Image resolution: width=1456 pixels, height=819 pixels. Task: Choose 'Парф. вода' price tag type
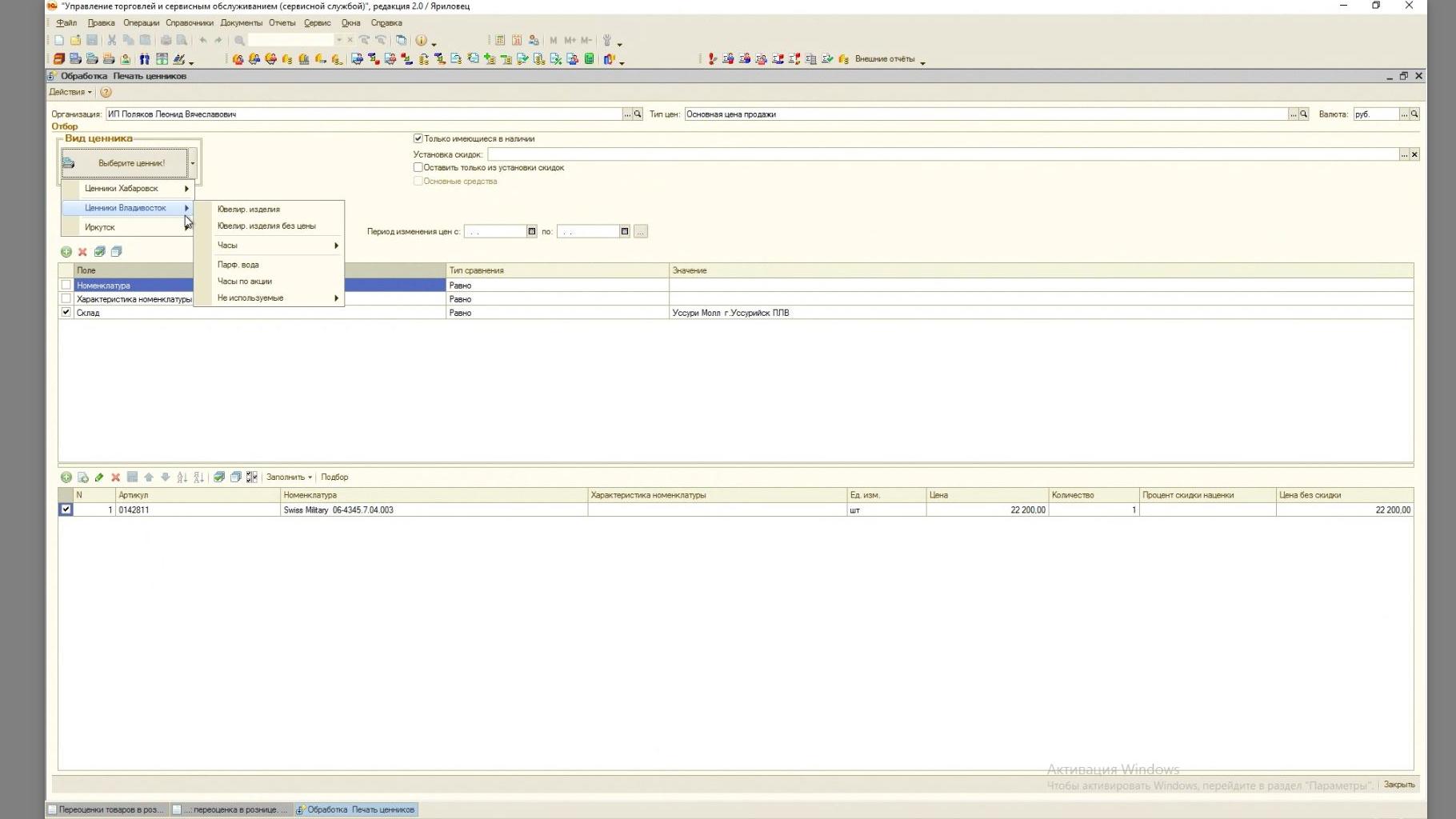click(x=269, y=265)
